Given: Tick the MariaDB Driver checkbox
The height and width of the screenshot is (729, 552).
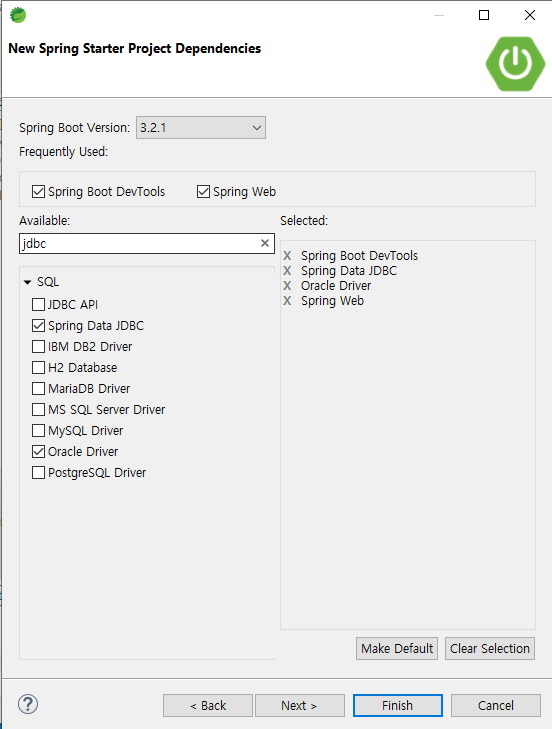Looking at the screenshot, I should tap(38, 388).
